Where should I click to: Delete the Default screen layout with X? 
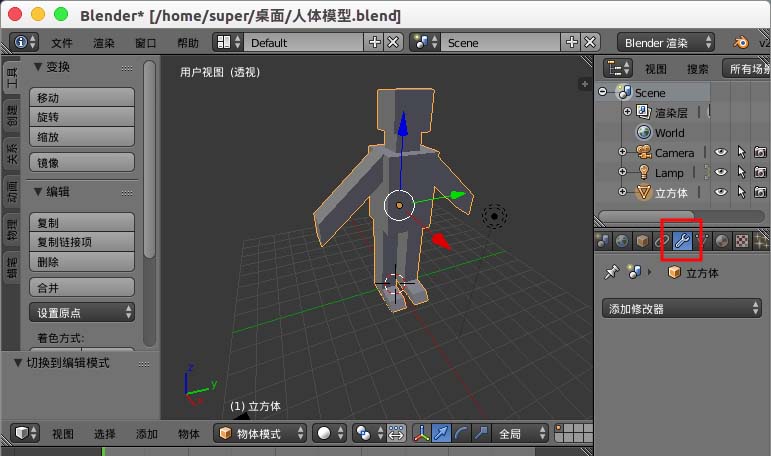tap(393, 42)
